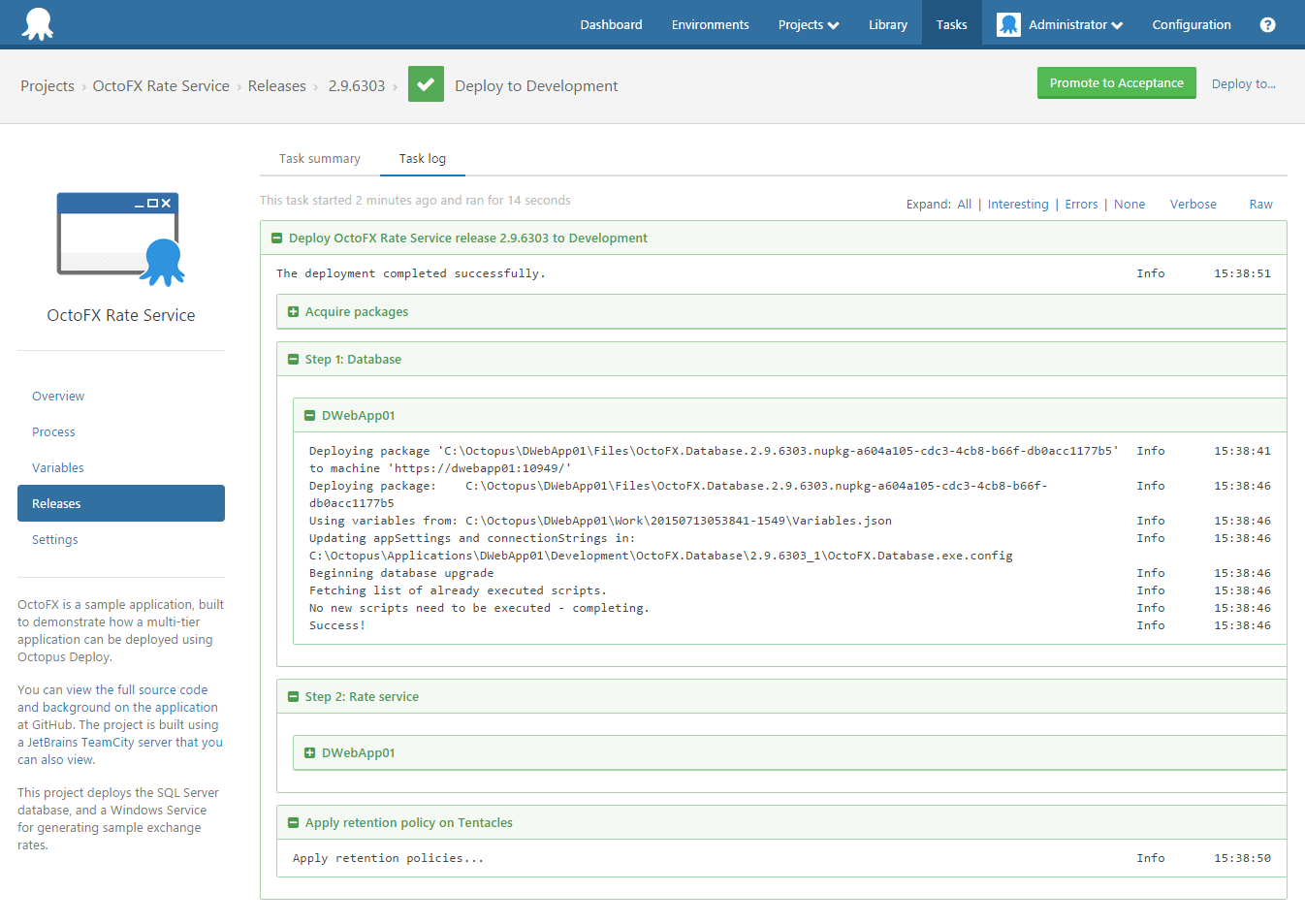Click the Octopus Deploy logo
Image resolution: width=1305 pixels, height=924 pixels.
[x=39, y=21]
